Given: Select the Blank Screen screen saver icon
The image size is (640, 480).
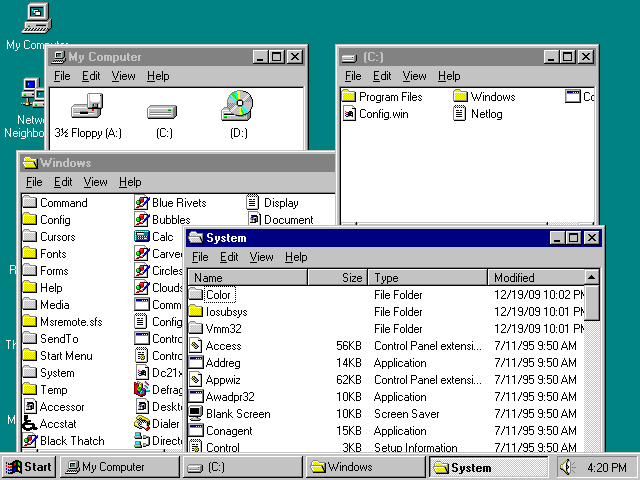Looking at the screenshot, I should pos(196,413).
